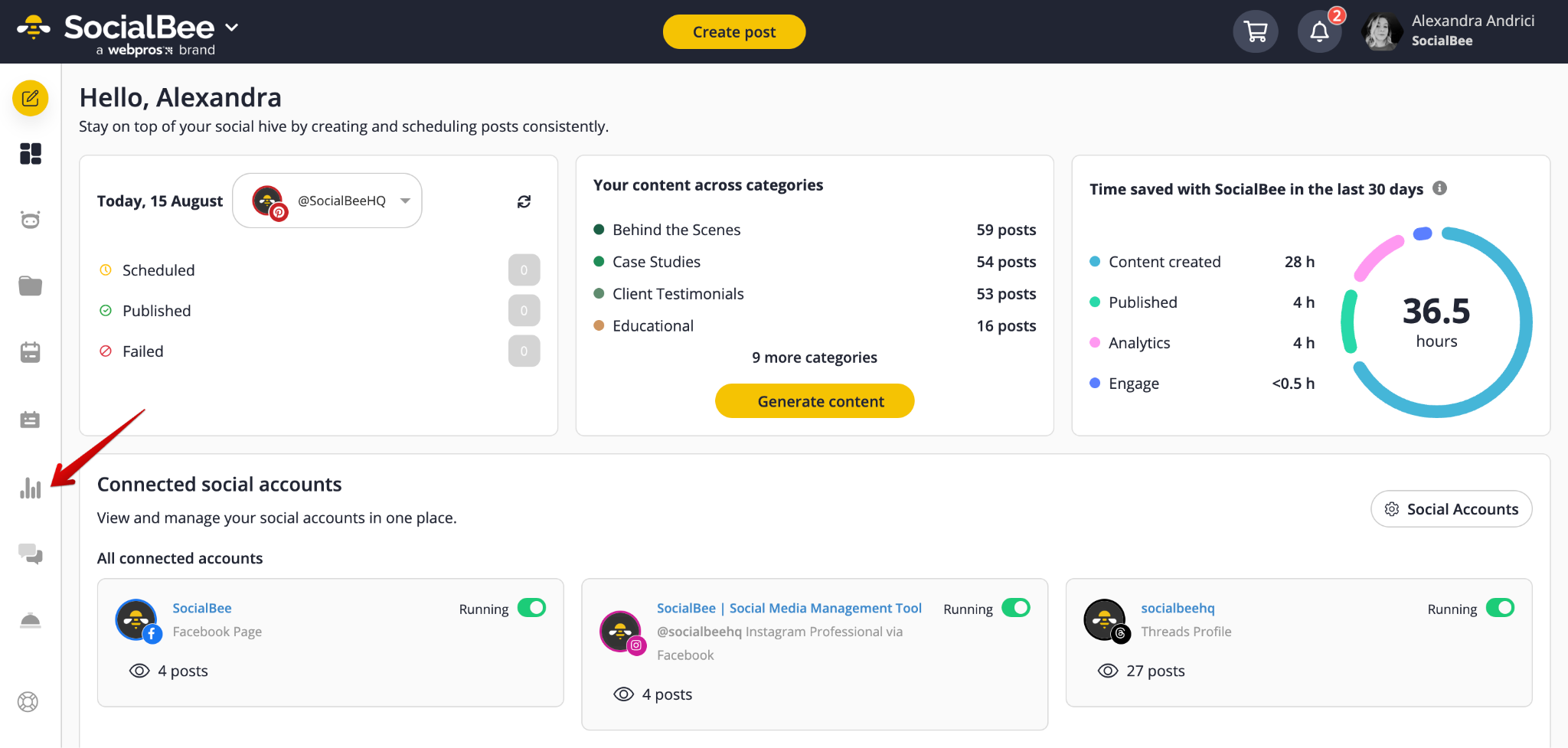The height and width of the screenshot is (748, 1568).
Task: Click the Engage legend entry
Action: tap(1134, 384)
